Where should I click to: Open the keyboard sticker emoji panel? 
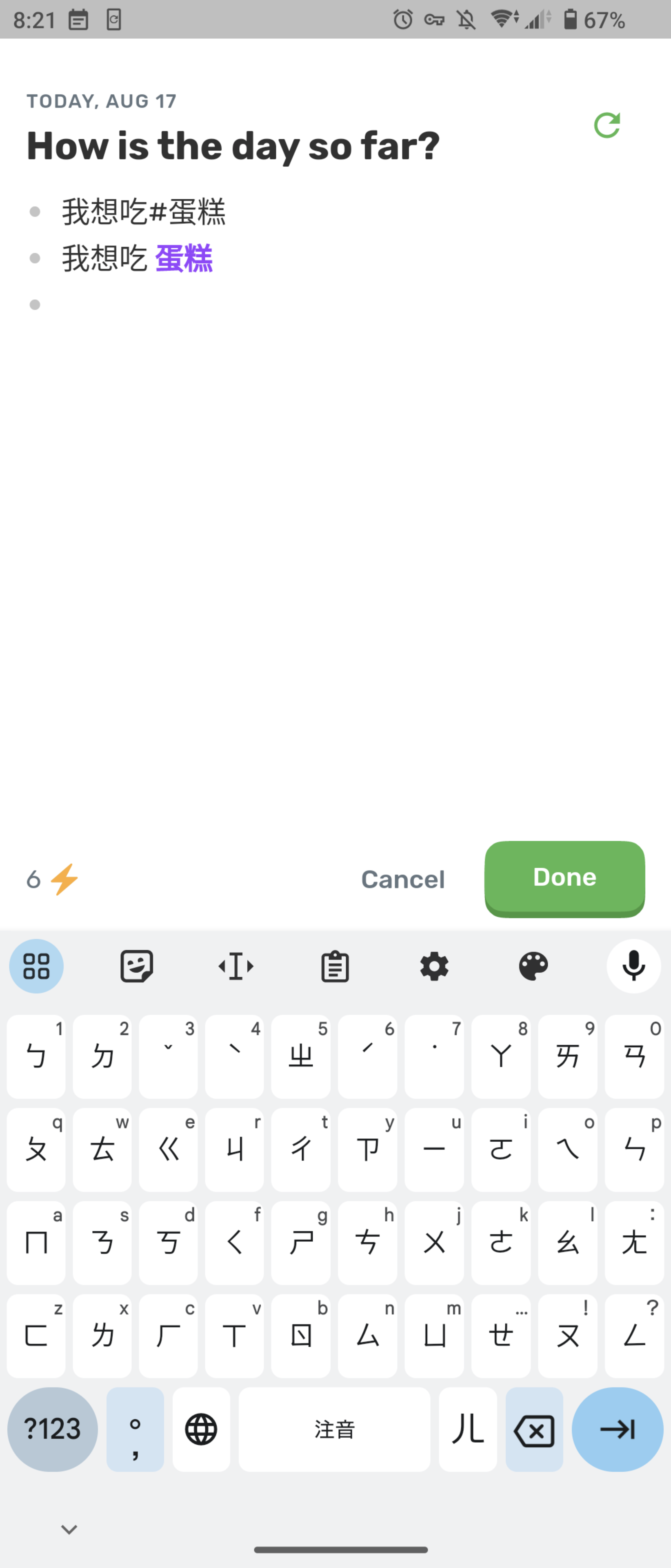(136, 966)
